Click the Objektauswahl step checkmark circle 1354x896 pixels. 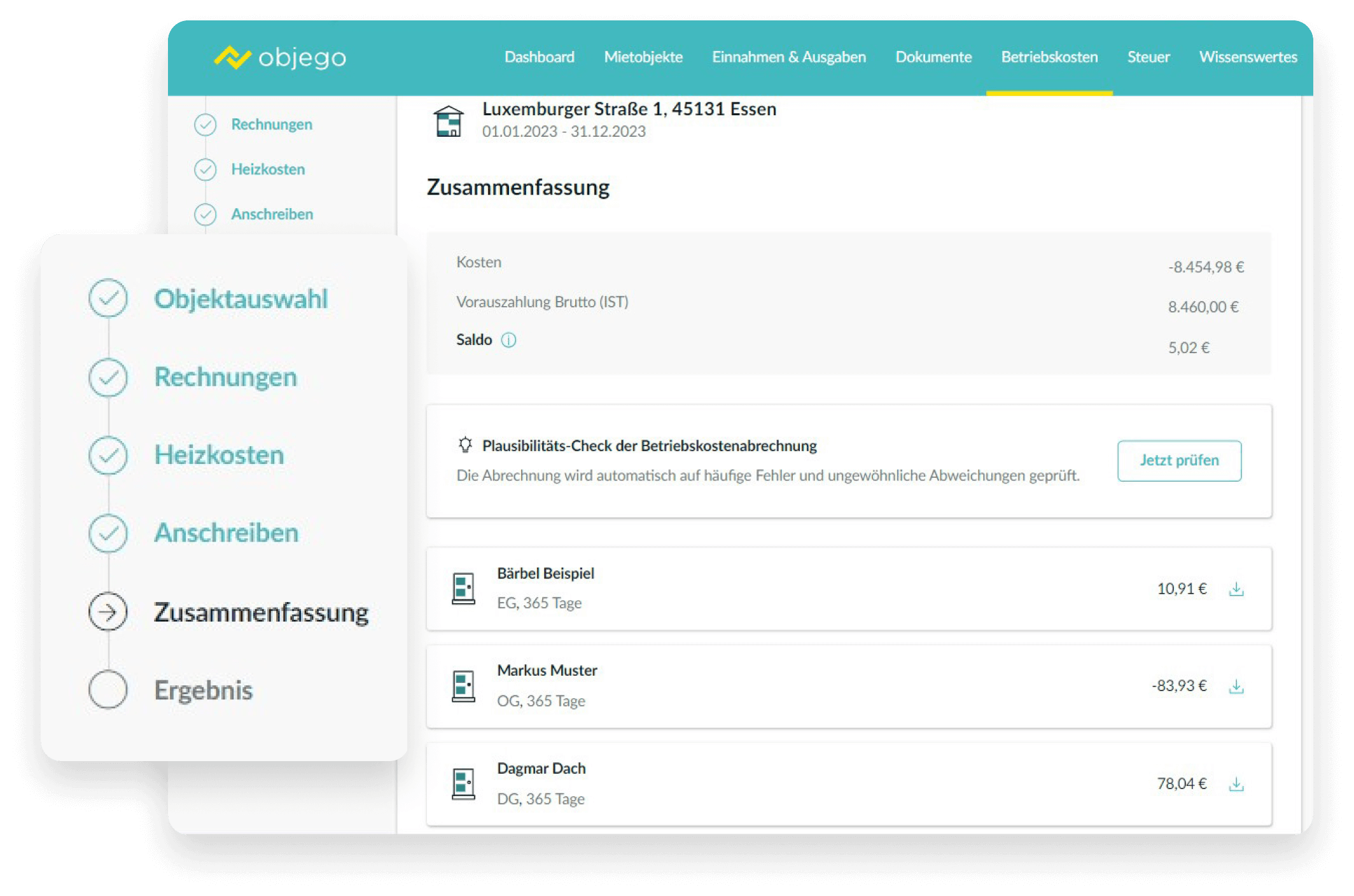point(108,298)
